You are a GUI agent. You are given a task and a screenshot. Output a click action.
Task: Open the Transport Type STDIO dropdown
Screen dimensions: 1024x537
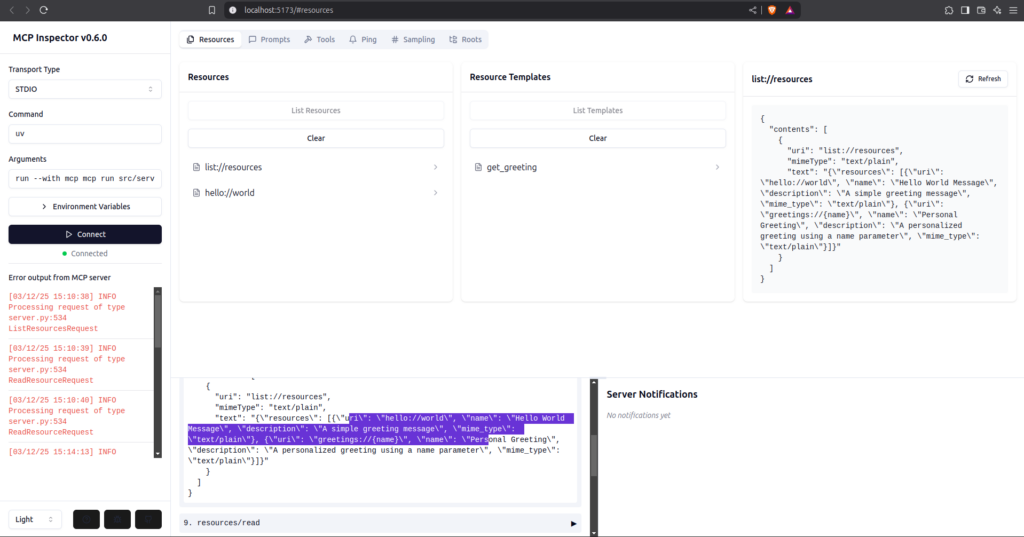[x=85, y=89]
